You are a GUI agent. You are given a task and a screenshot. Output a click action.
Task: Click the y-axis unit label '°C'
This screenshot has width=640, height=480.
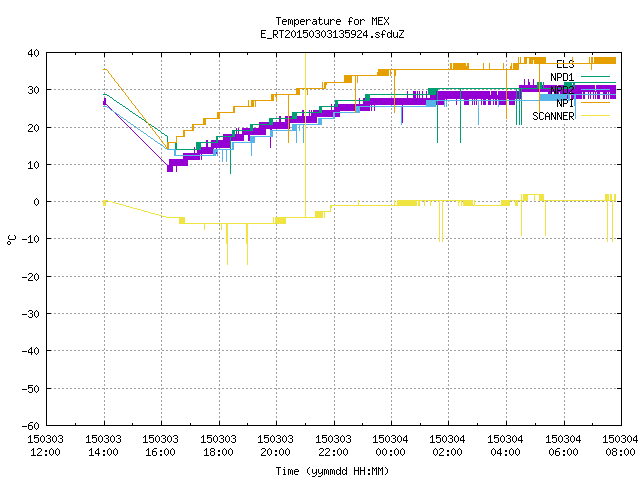(11, 240)
